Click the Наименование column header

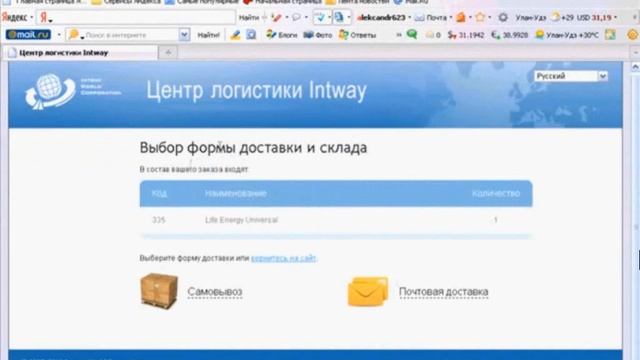[236, 193]
